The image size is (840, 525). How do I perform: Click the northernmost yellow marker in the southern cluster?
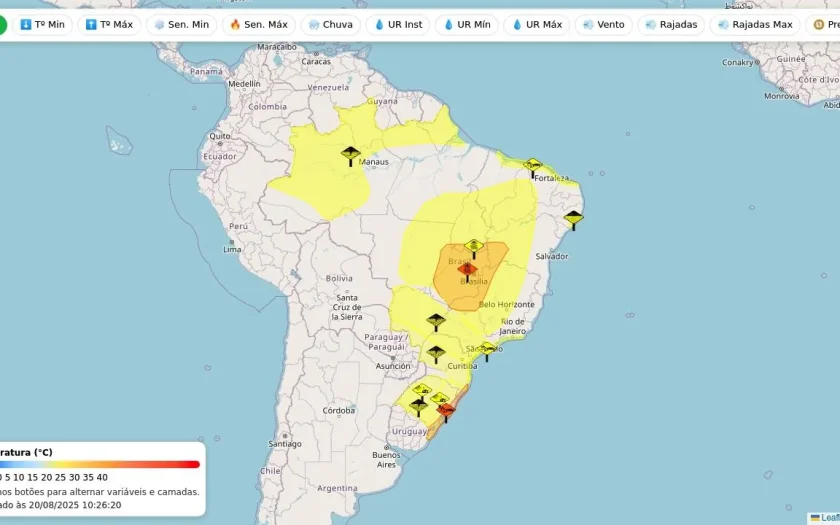(x=422, y=390)
